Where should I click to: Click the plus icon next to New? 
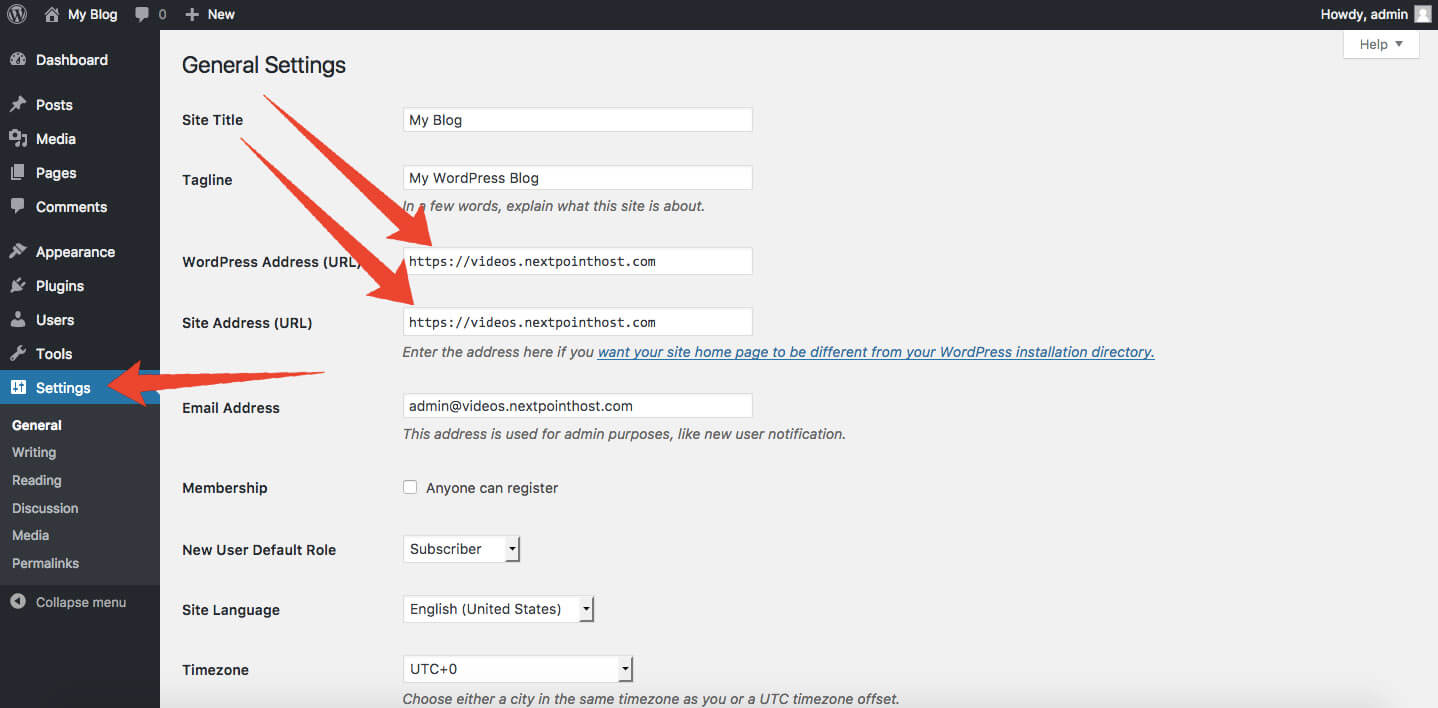[192, 14]
